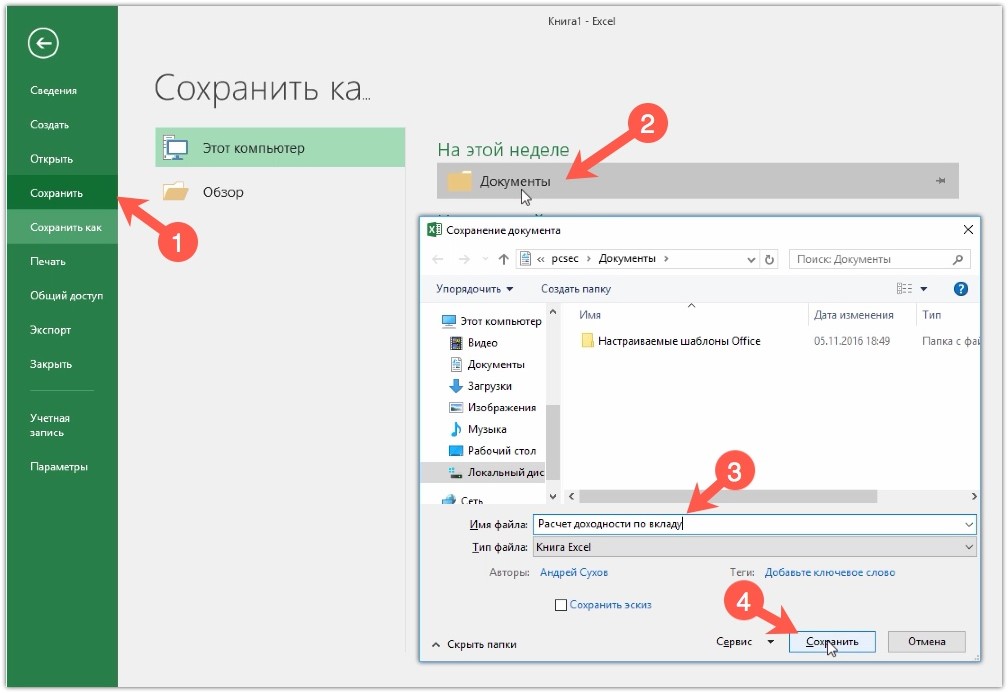Viewport: 1008px width, 693px height.
Task: Click Добавьте ключевое слово tags field
Action: (x=829, y=572)
